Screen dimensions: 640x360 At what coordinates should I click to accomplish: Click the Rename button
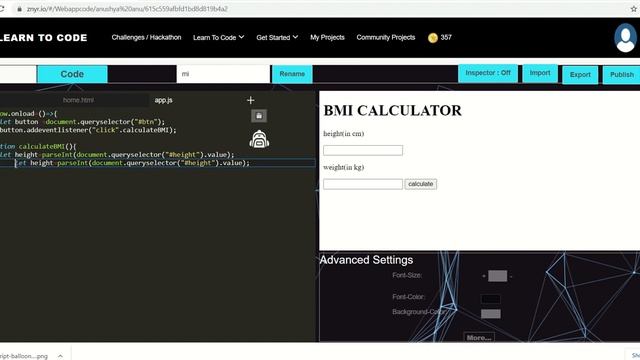click(x=292, y=74)
